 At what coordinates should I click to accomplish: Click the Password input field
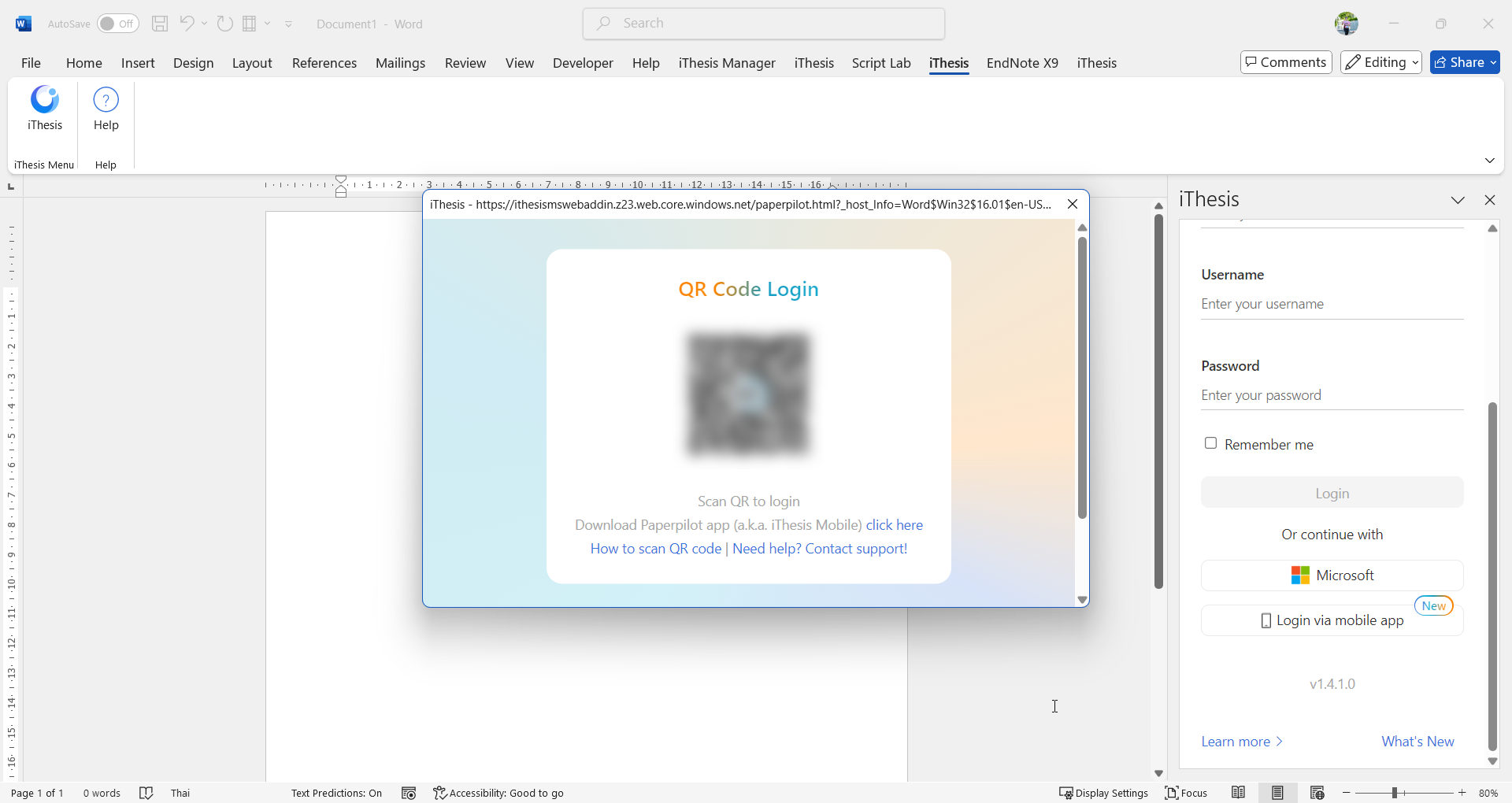(1332, 395)
